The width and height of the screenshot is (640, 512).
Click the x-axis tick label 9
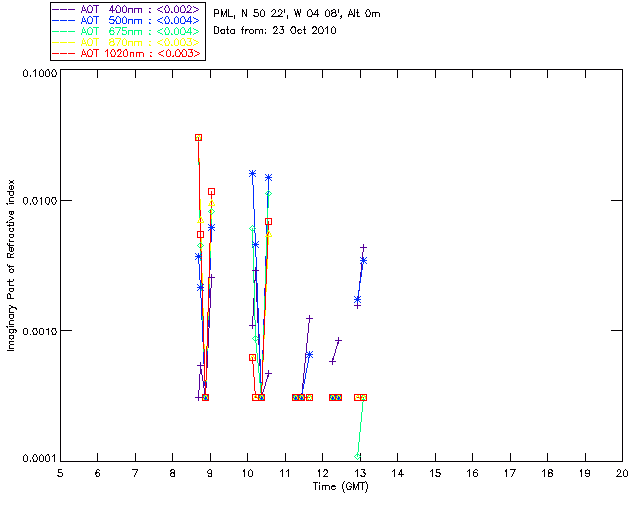click(x=210, y=473)
